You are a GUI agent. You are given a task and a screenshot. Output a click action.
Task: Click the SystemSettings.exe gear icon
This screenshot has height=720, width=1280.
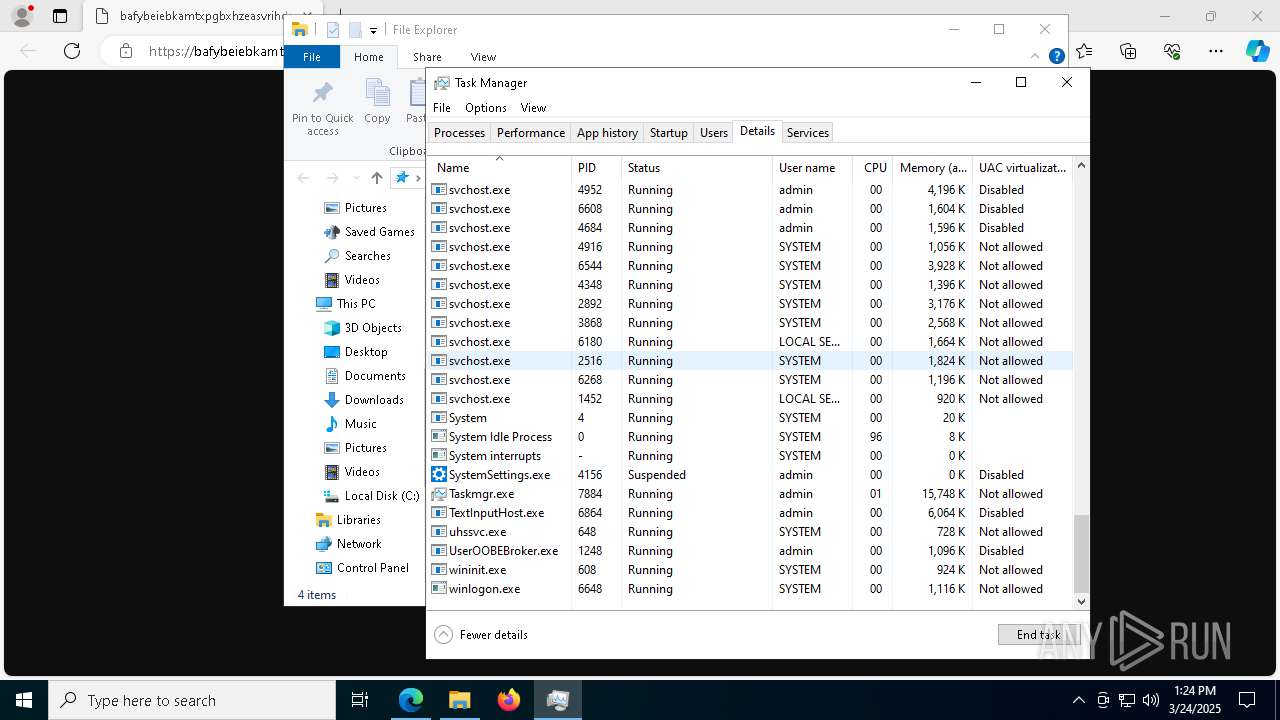(x=439, y=475)
